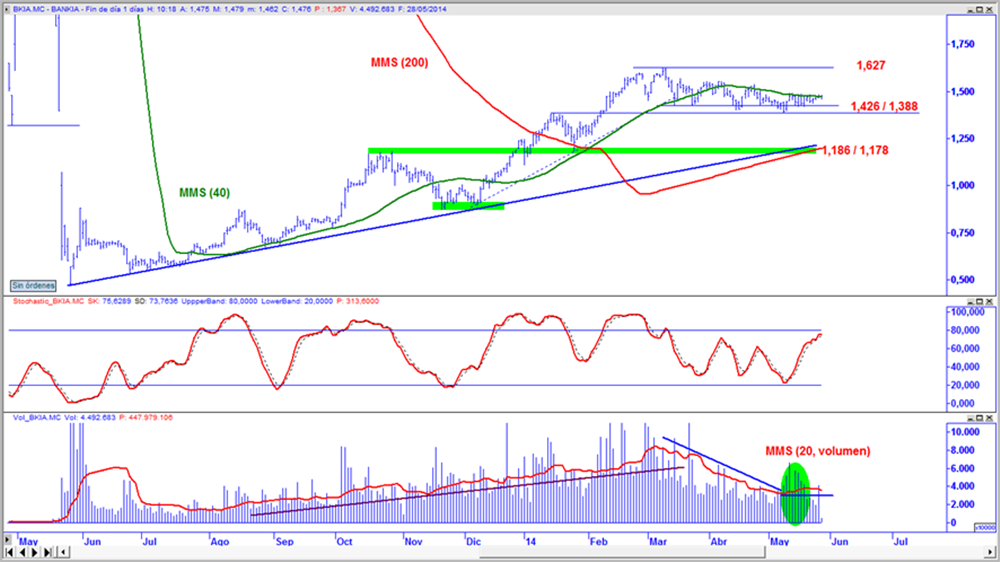
Task: Click the 1,627 resistance level label
Action: (x=871, y=65)
